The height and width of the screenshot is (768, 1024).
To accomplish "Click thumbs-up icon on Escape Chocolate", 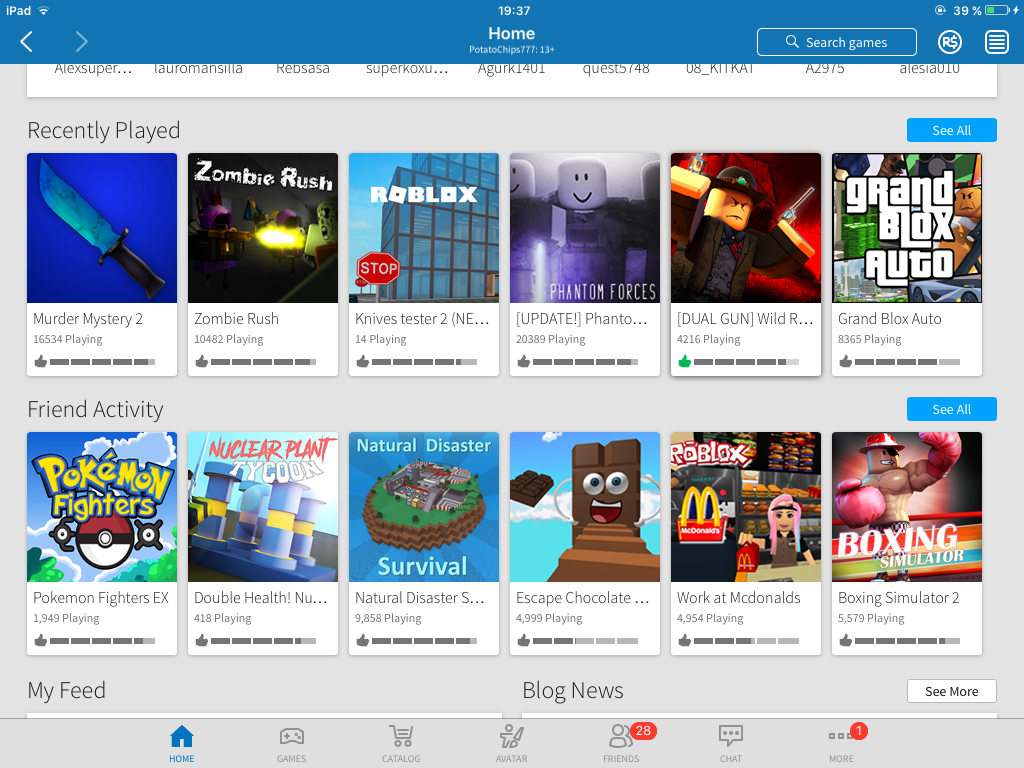I will [524, 640].
